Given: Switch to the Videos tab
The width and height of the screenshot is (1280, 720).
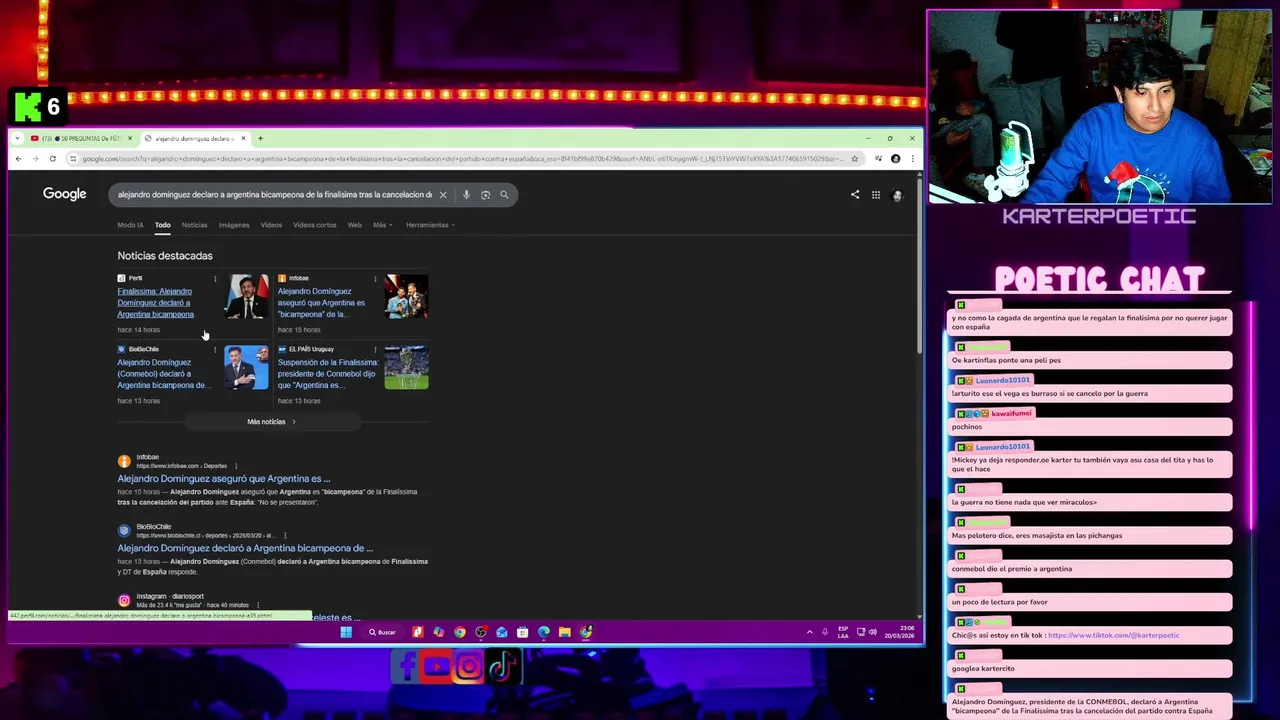Looking at the screenshot, I should (x=271, y=225).
